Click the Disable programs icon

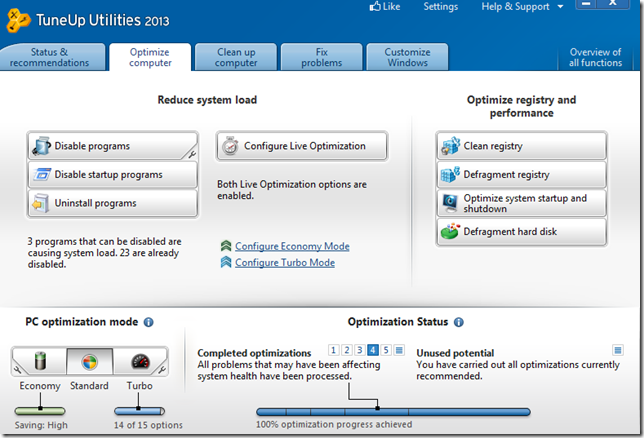(x=41, y=146)
